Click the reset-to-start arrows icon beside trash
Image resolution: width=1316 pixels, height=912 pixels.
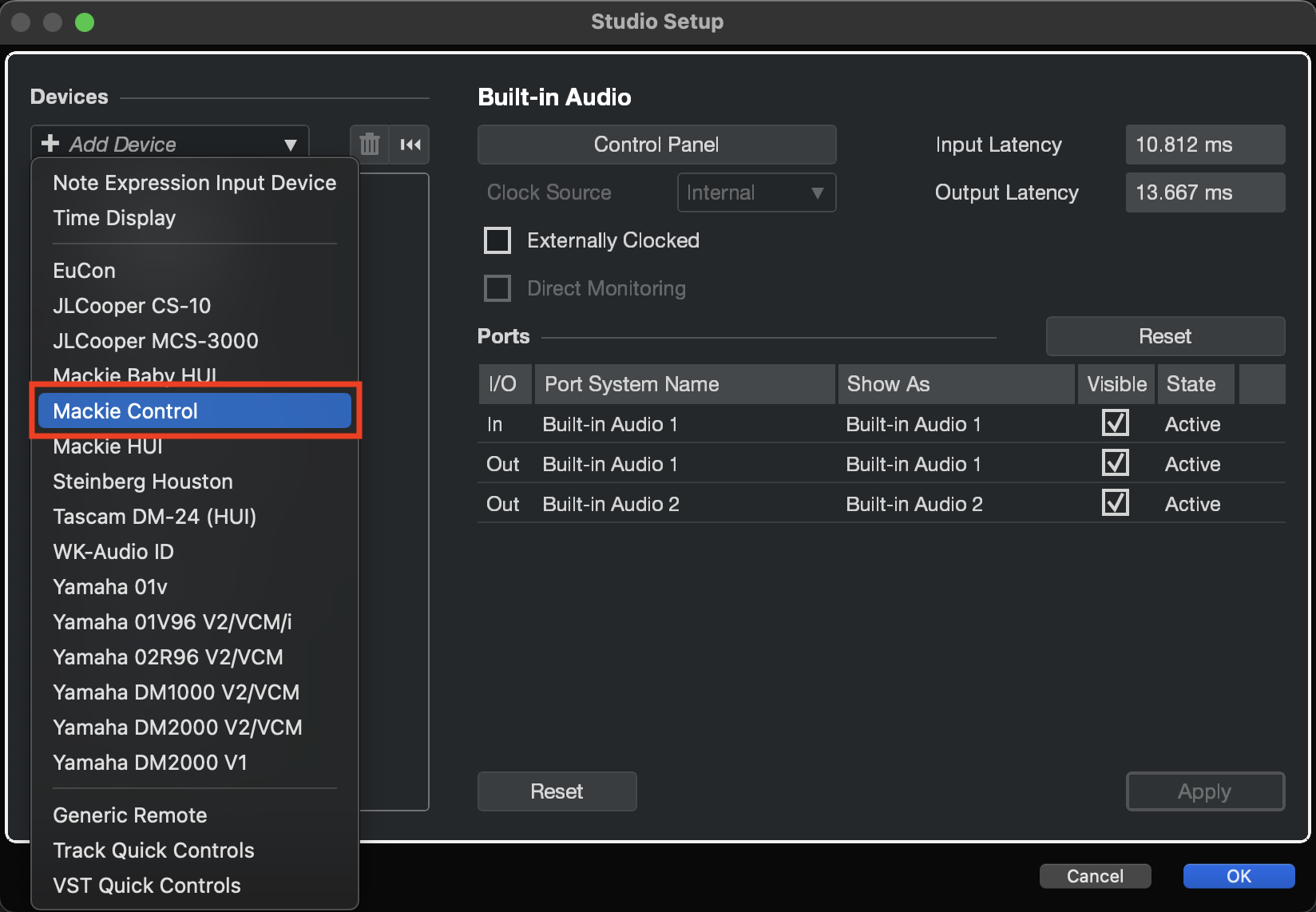coord(410,145)
